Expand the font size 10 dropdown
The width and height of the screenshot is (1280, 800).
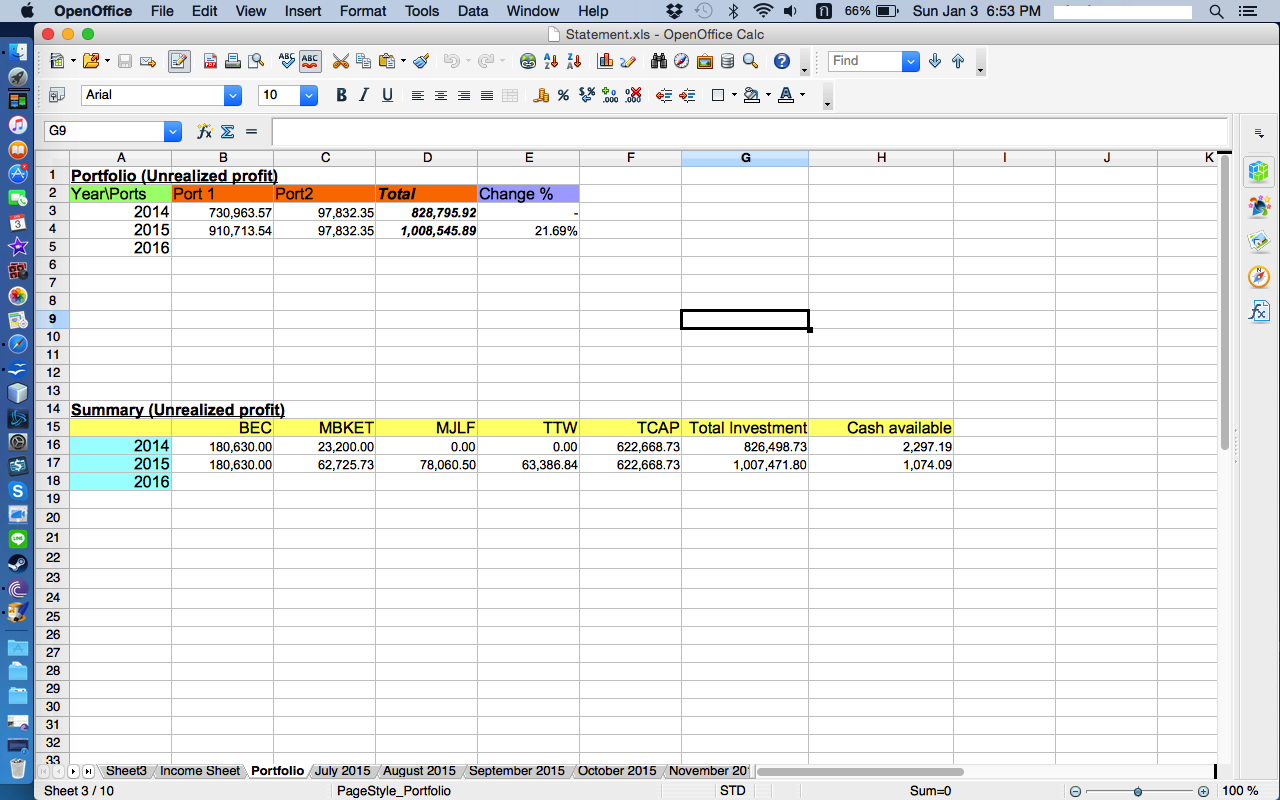click(309, 95)
